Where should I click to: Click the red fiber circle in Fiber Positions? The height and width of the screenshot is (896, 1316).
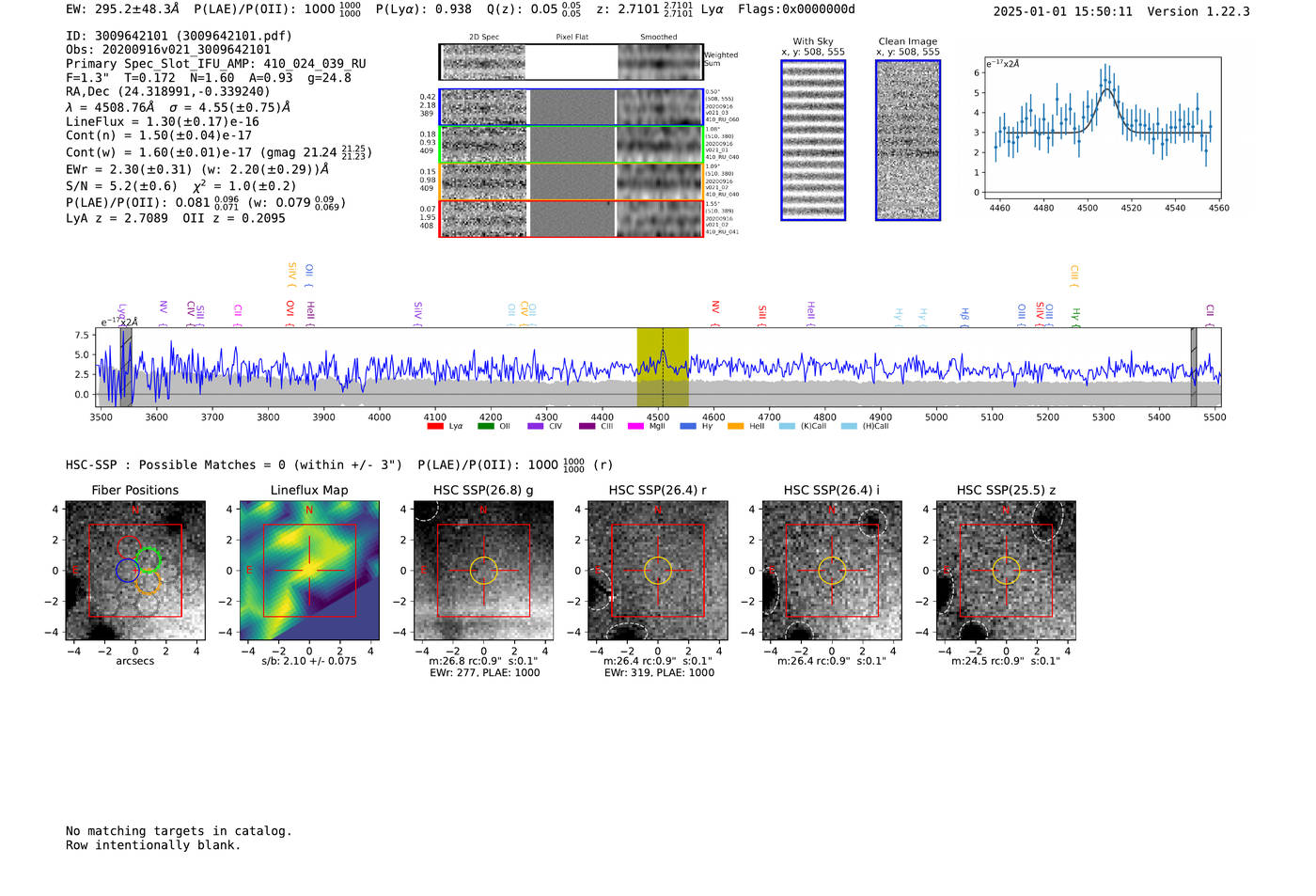[x=129, y=547]
